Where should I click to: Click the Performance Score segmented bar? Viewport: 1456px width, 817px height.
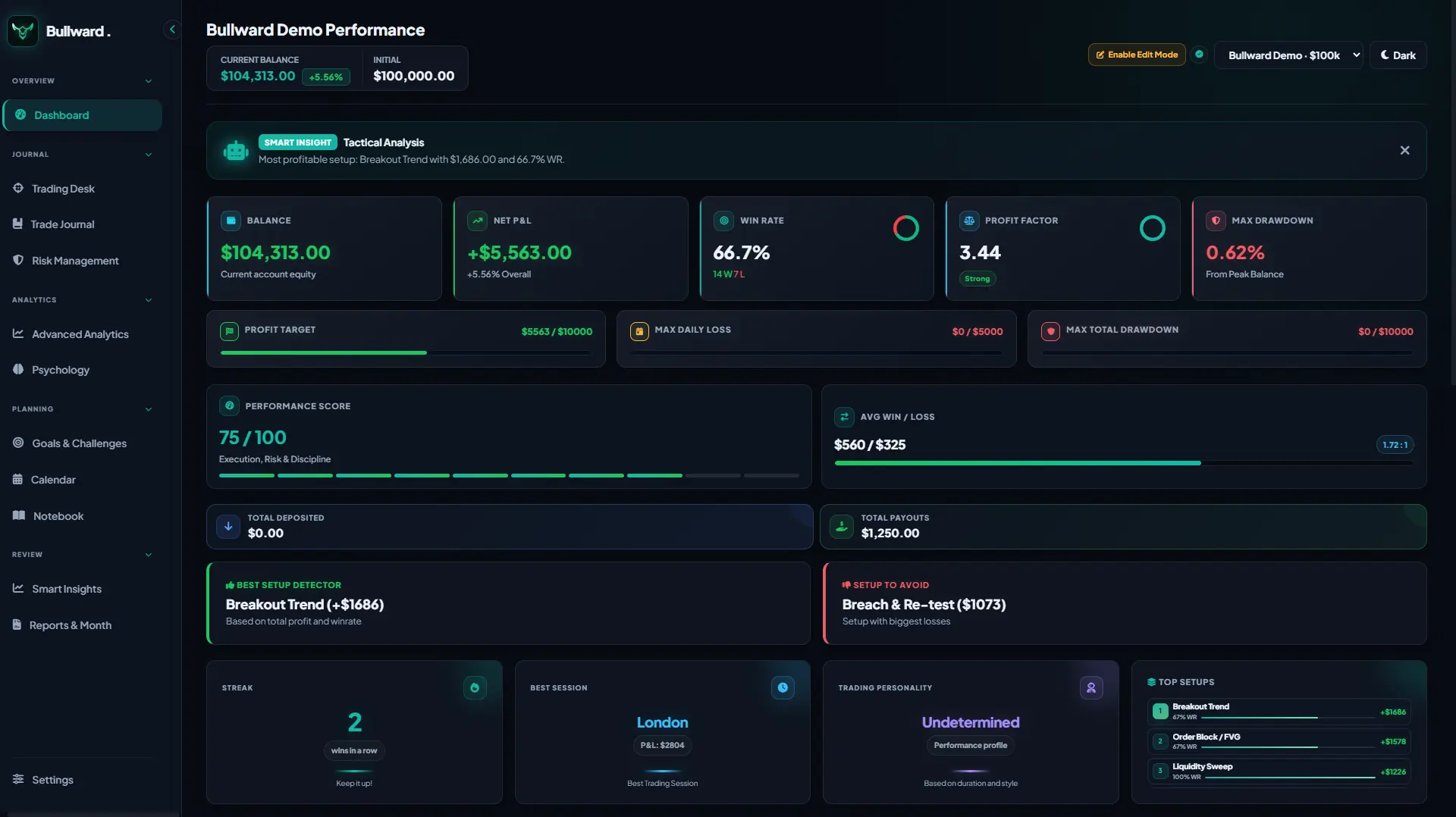[x=509, y=475]
